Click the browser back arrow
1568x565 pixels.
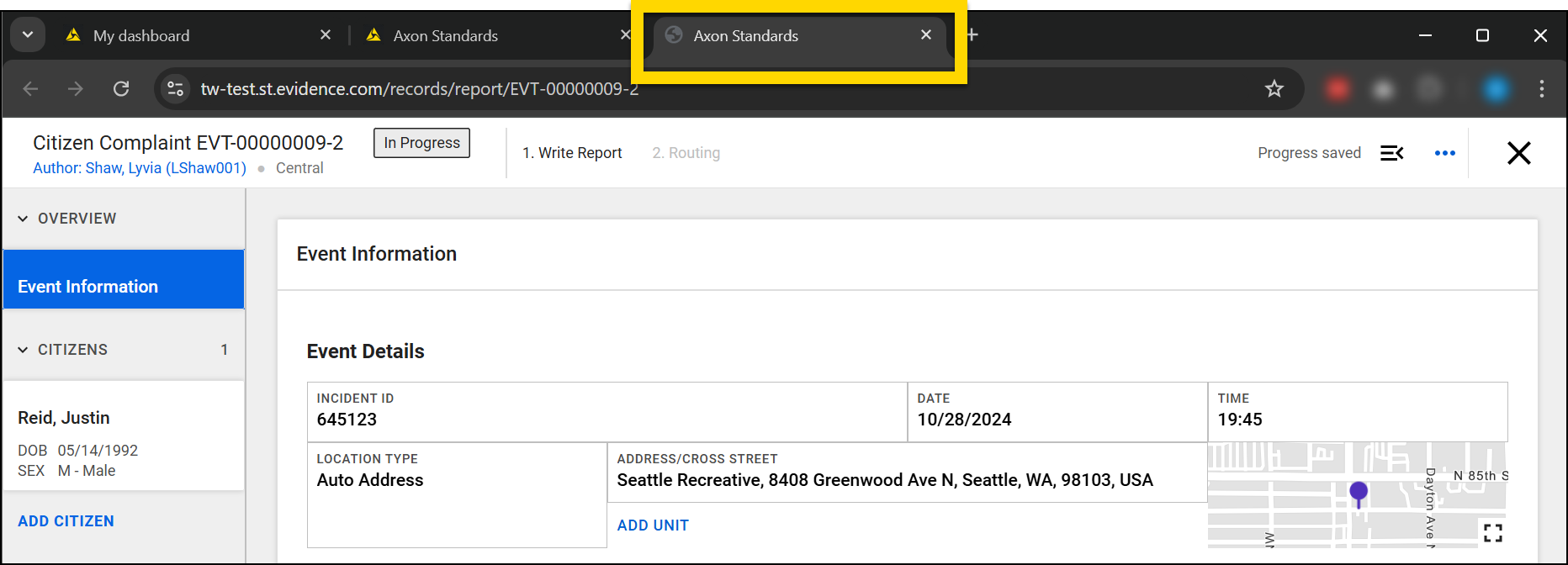tap(31, 89)
